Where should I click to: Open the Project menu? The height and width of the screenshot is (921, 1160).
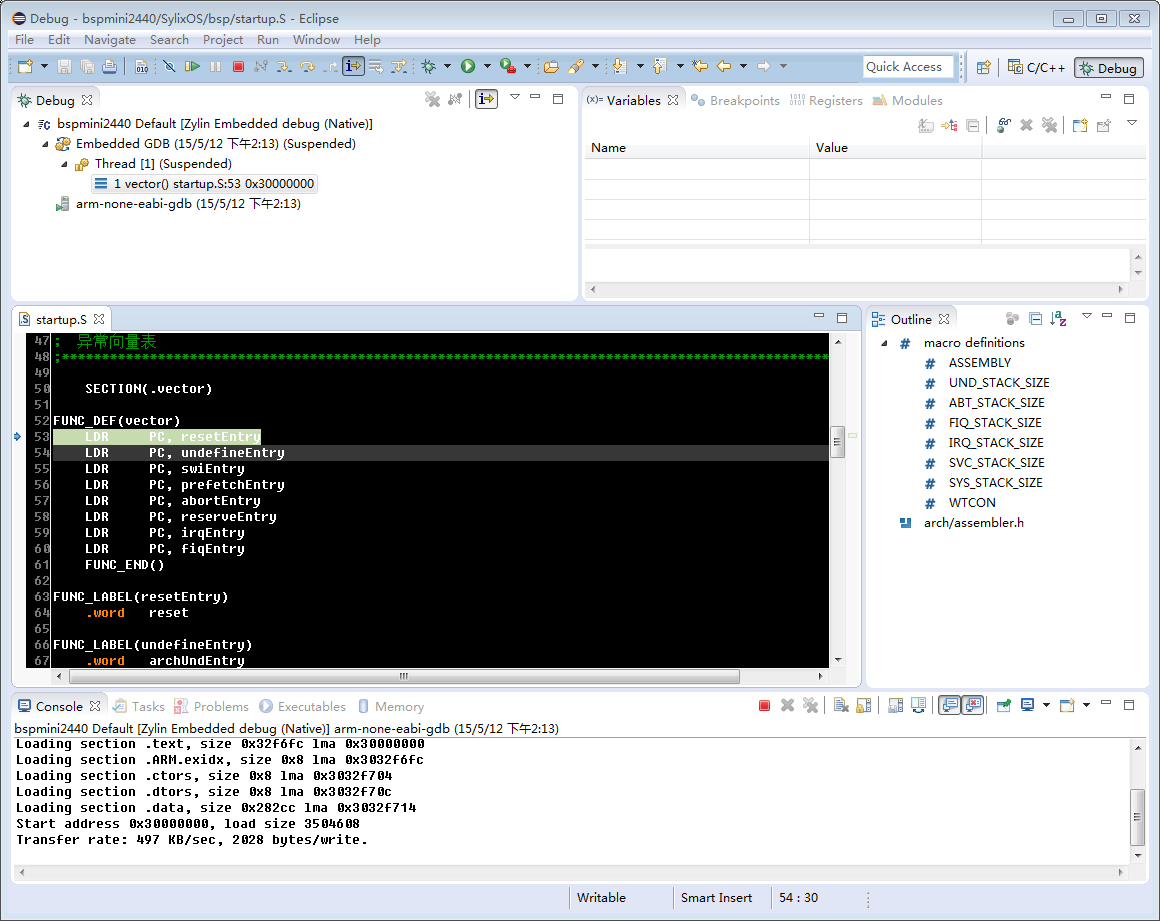click(223, 40)
